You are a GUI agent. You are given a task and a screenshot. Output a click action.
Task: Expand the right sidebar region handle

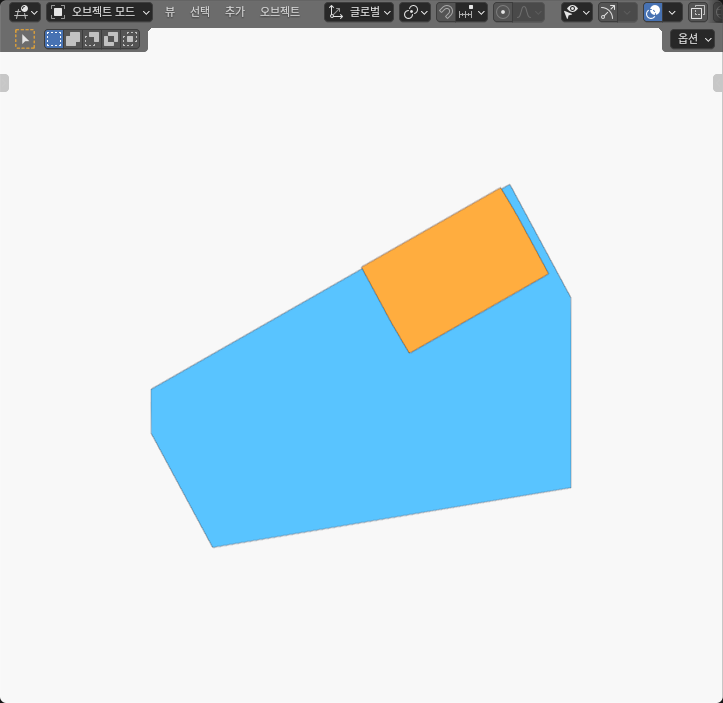(x=718, y=83)
